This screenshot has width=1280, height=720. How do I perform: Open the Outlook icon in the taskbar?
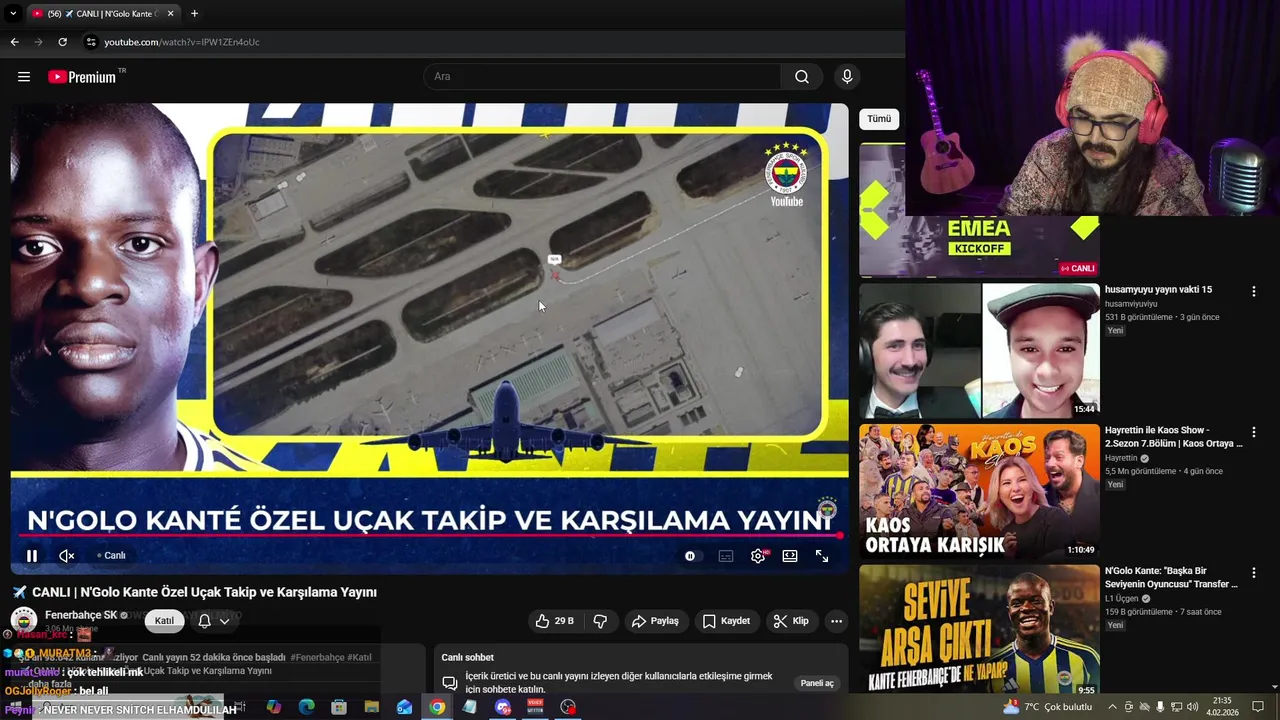[x=404, y=707]
